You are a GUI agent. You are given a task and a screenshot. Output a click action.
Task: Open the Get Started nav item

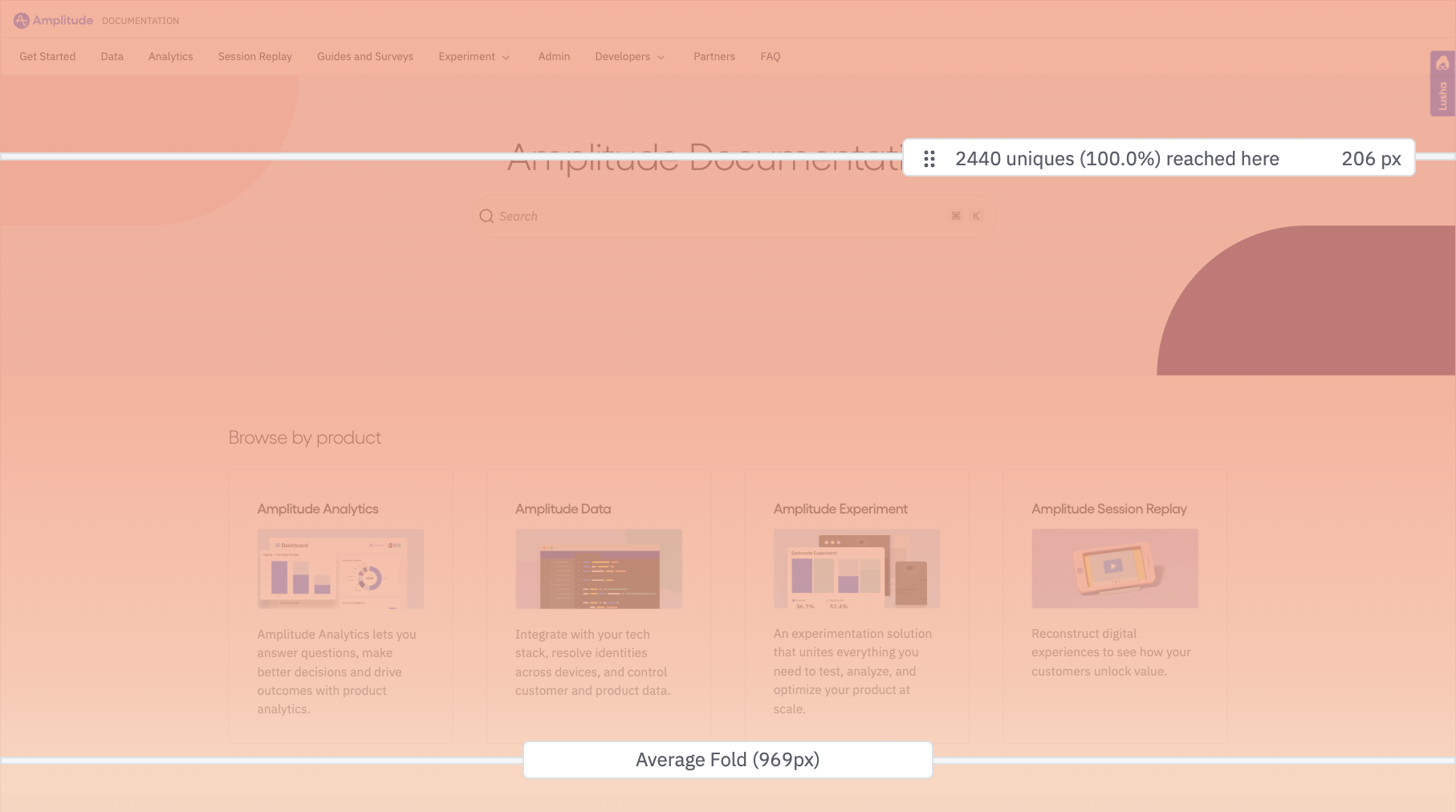47,56
